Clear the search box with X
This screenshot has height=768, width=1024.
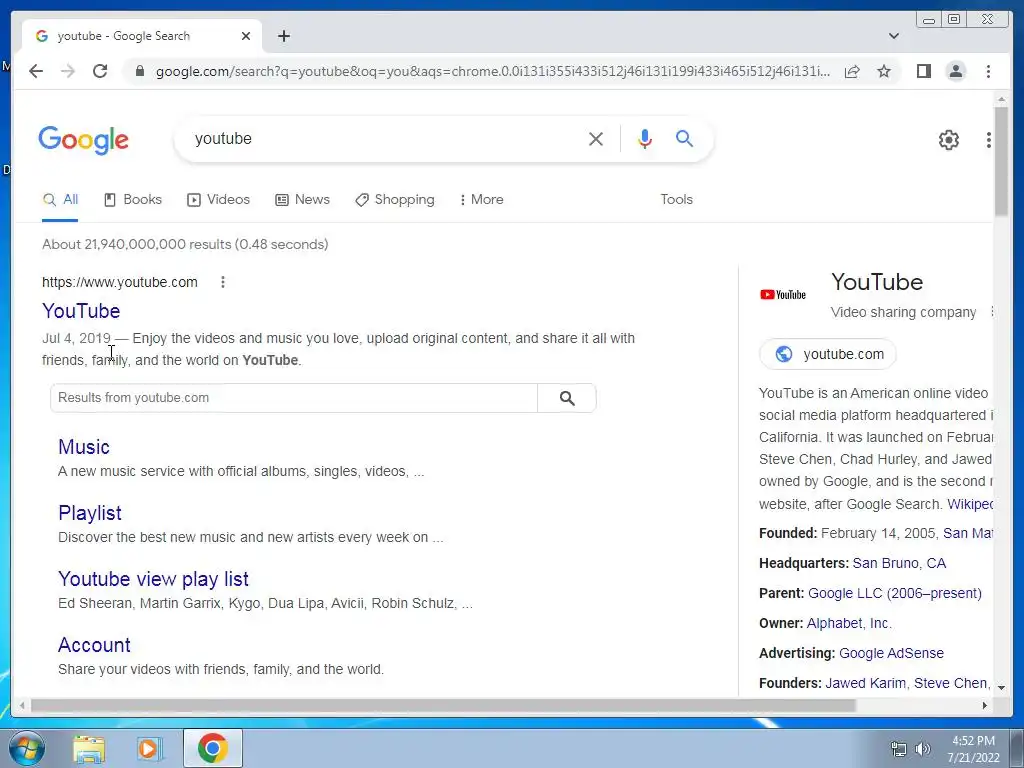coord(596,138)
